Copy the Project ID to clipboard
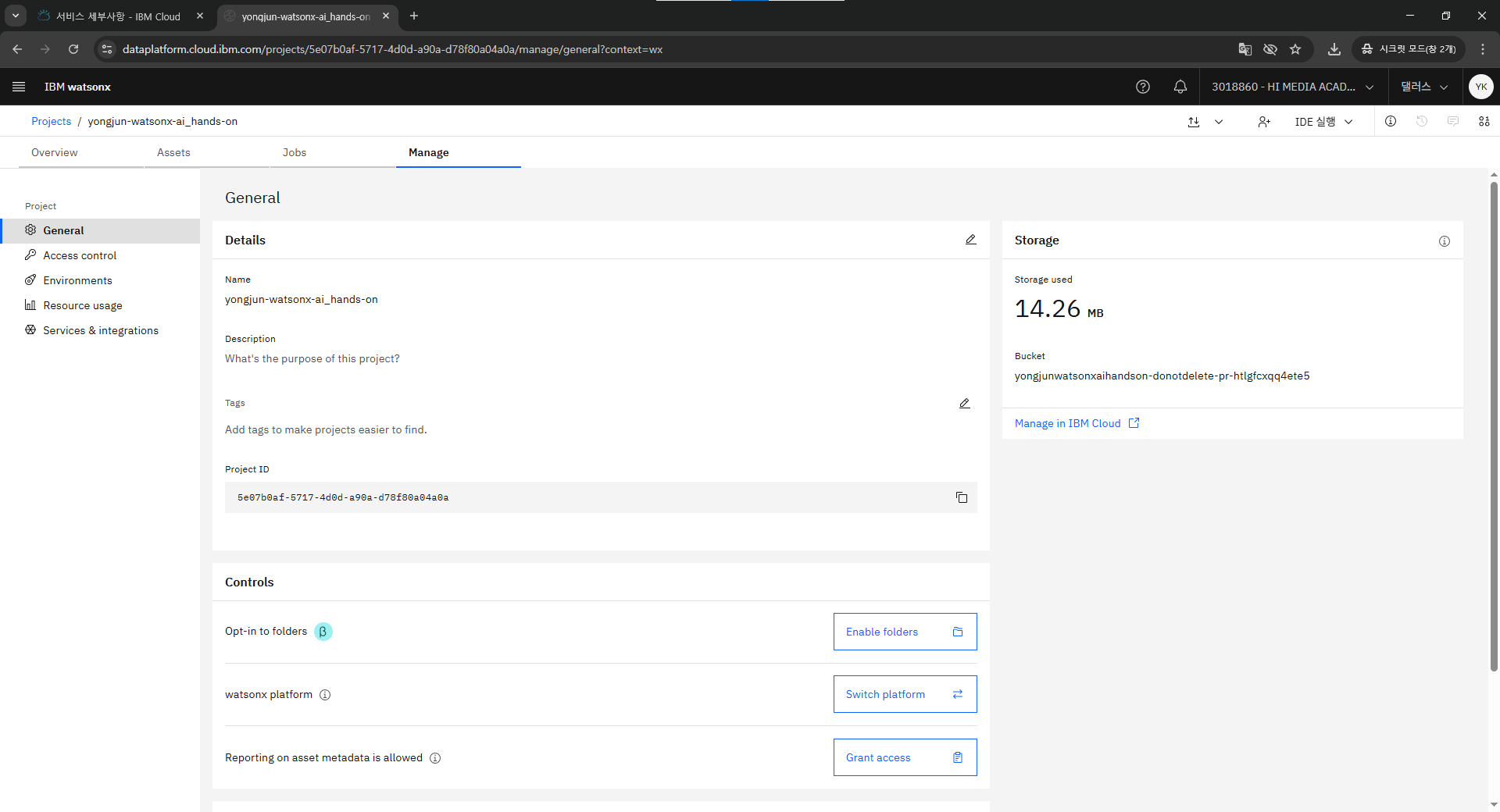 (962, 497)
